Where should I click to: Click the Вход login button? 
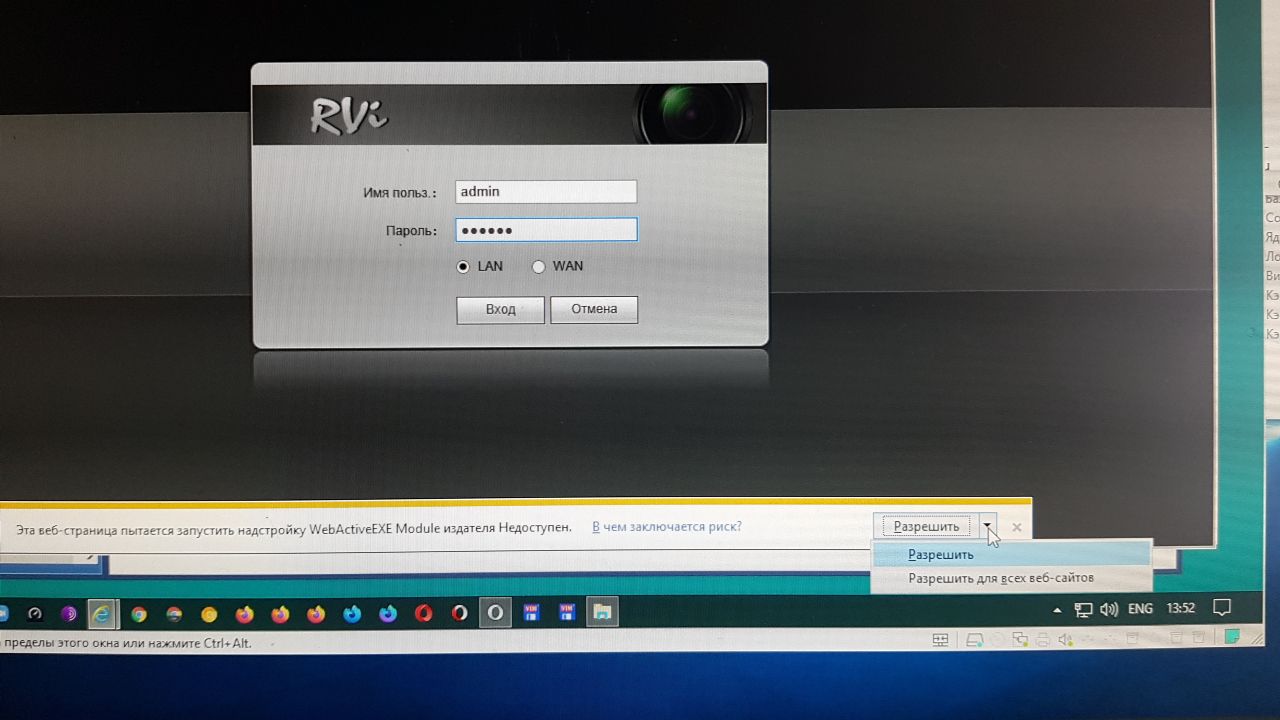click(x=500, y=310)
